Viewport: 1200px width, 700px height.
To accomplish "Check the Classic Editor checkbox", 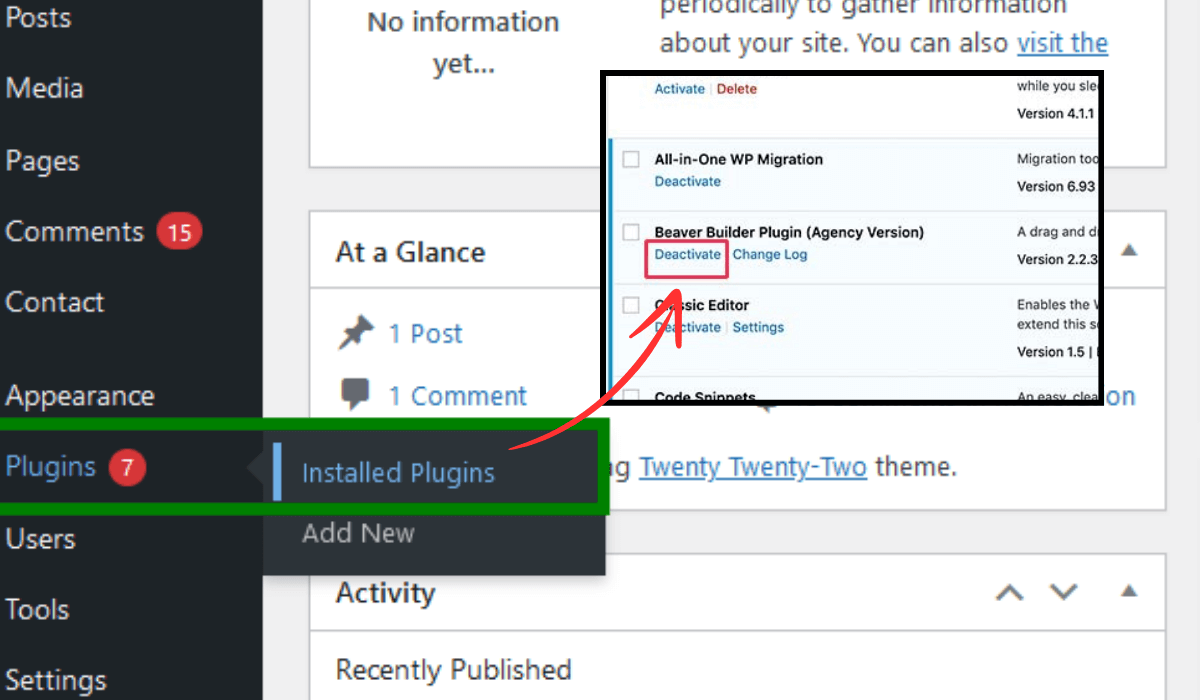I will click(631, 304).
